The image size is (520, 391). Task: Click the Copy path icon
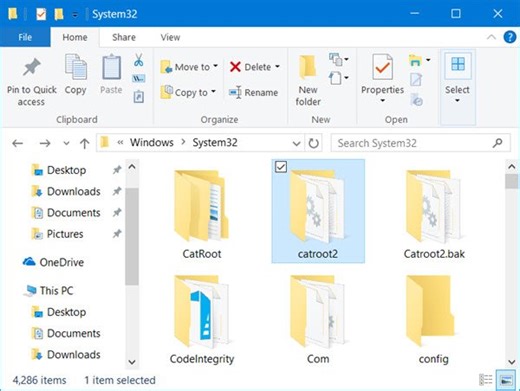tap(139, 79)
